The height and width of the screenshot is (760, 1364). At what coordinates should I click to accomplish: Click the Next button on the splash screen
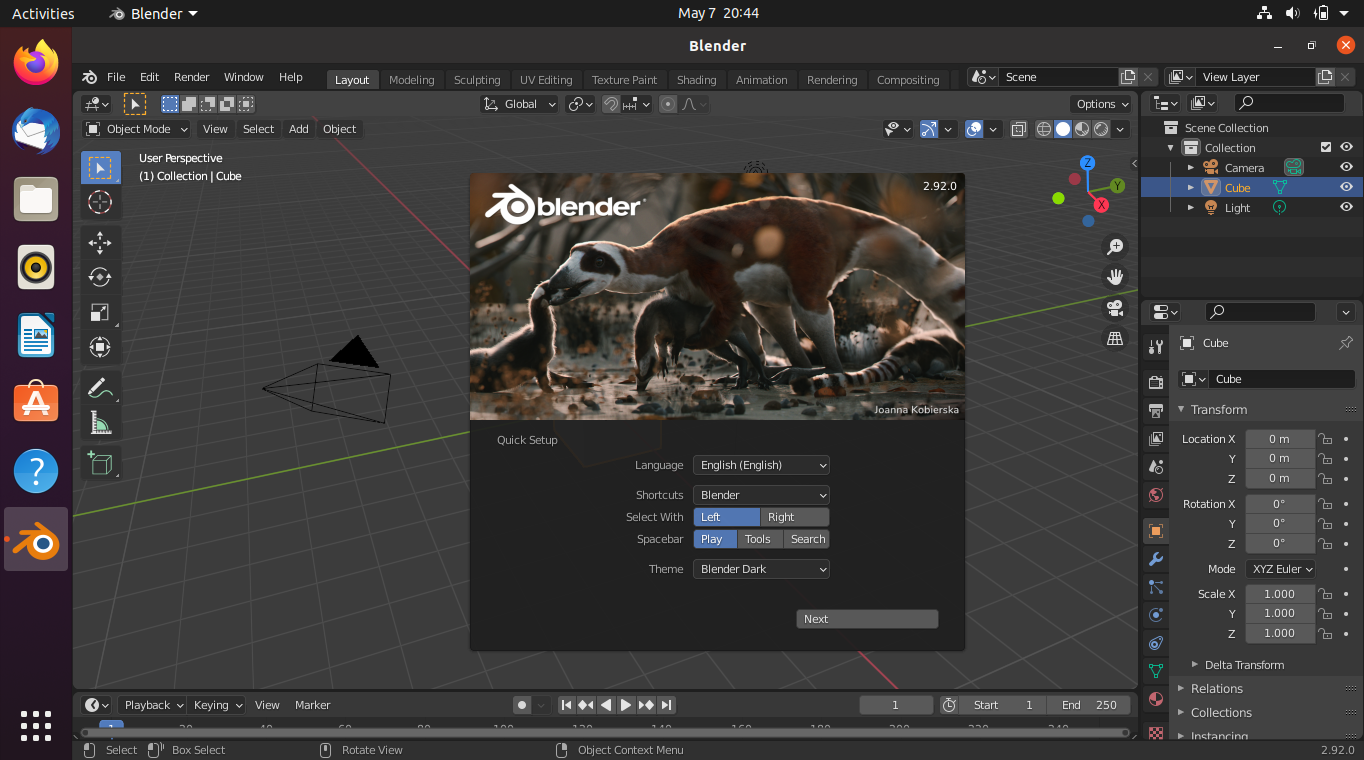coord(866,618)
